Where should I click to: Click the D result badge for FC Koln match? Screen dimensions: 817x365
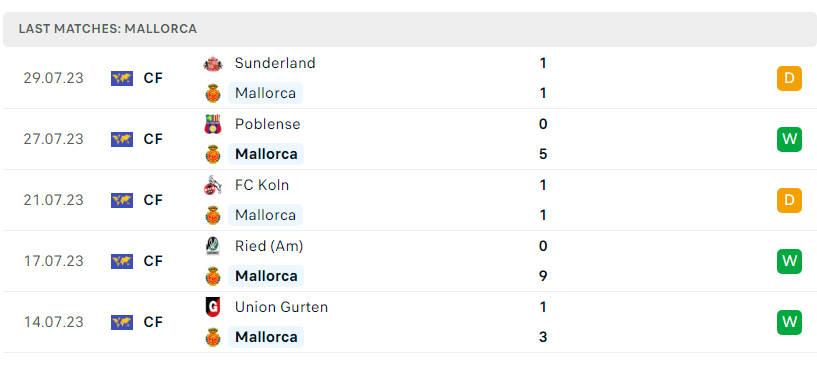pos(789,200)
